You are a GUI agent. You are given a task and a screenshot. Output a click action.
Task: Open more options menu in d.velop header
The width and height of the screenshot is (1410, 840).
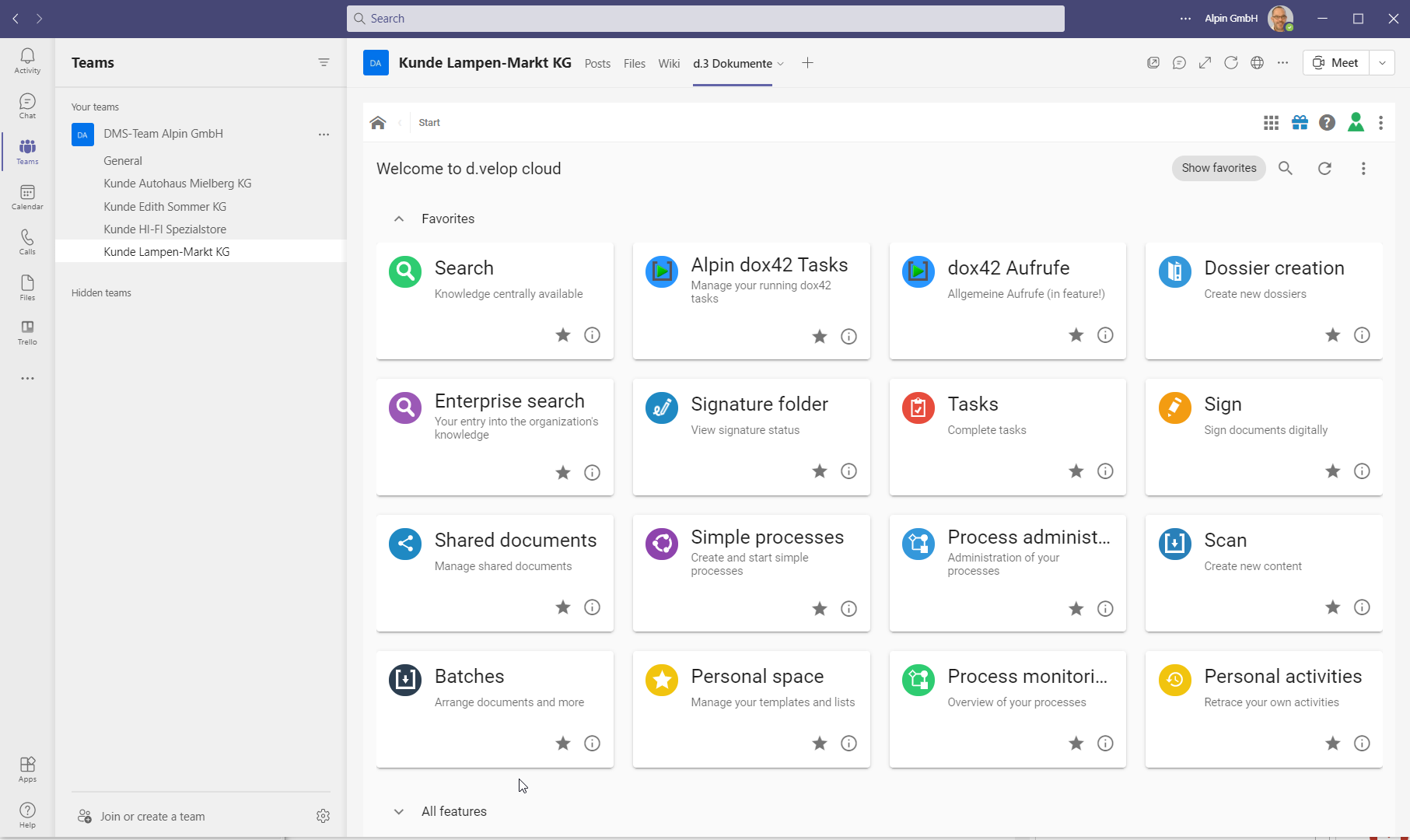coord(1381,123)
